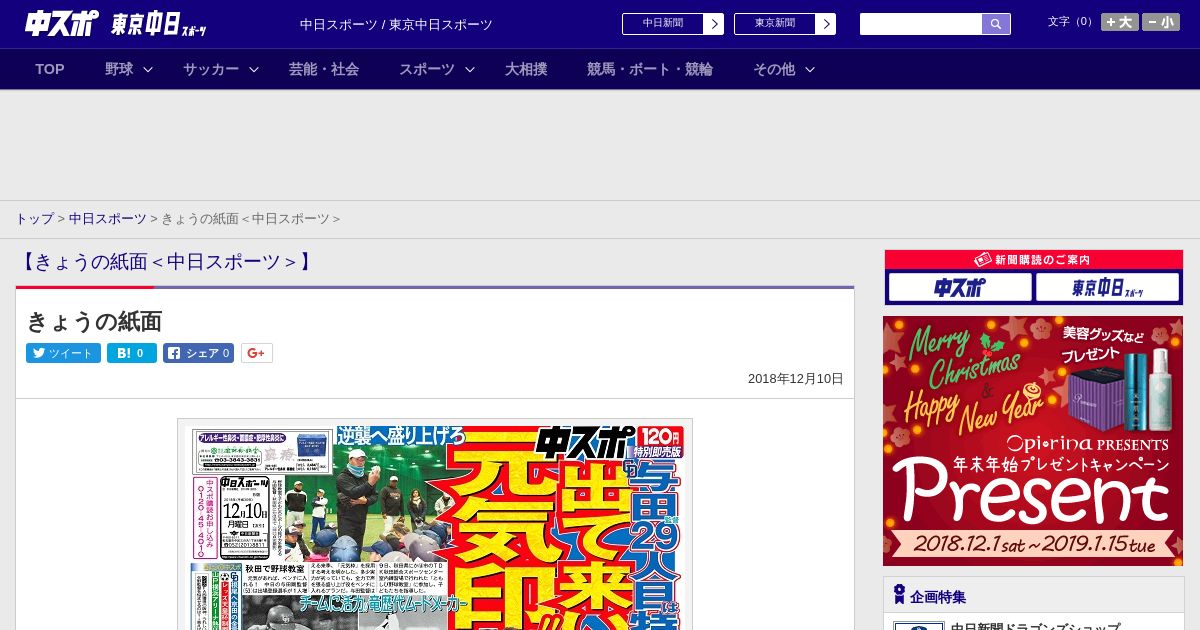Open 競馬・ボート・競輪 navigation item
1200x630 pixels.
[650, 69]
